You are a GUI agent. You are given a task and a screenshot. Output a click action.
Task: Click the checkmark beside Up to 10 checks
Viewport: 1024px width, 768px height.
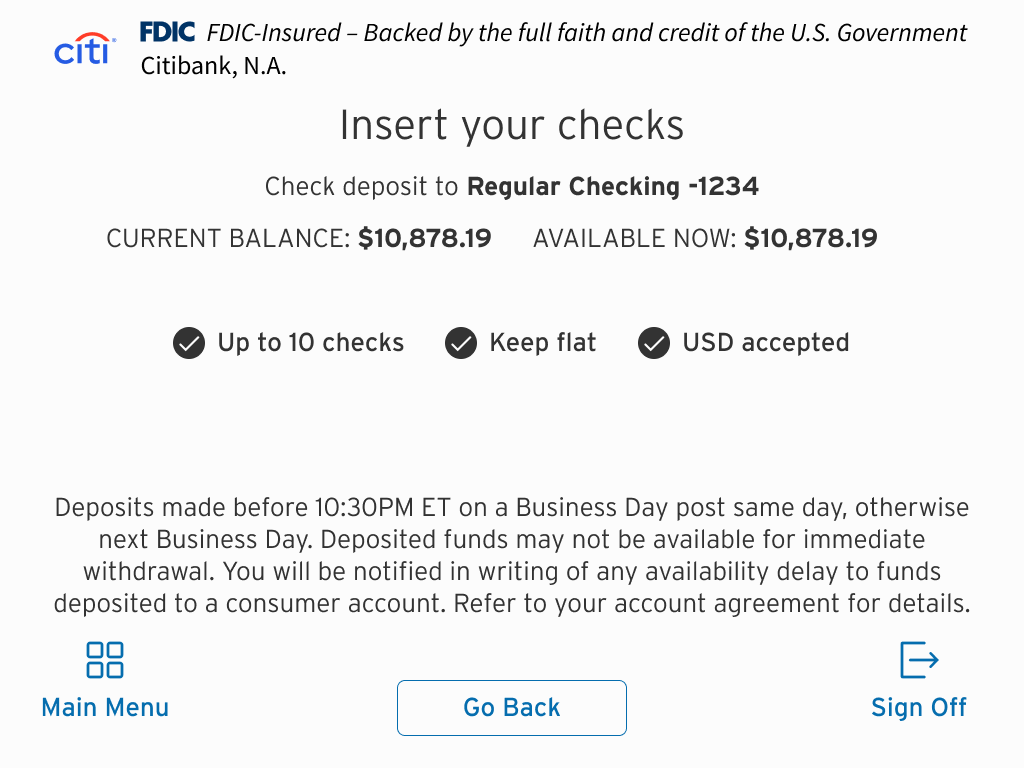point(189,343)
